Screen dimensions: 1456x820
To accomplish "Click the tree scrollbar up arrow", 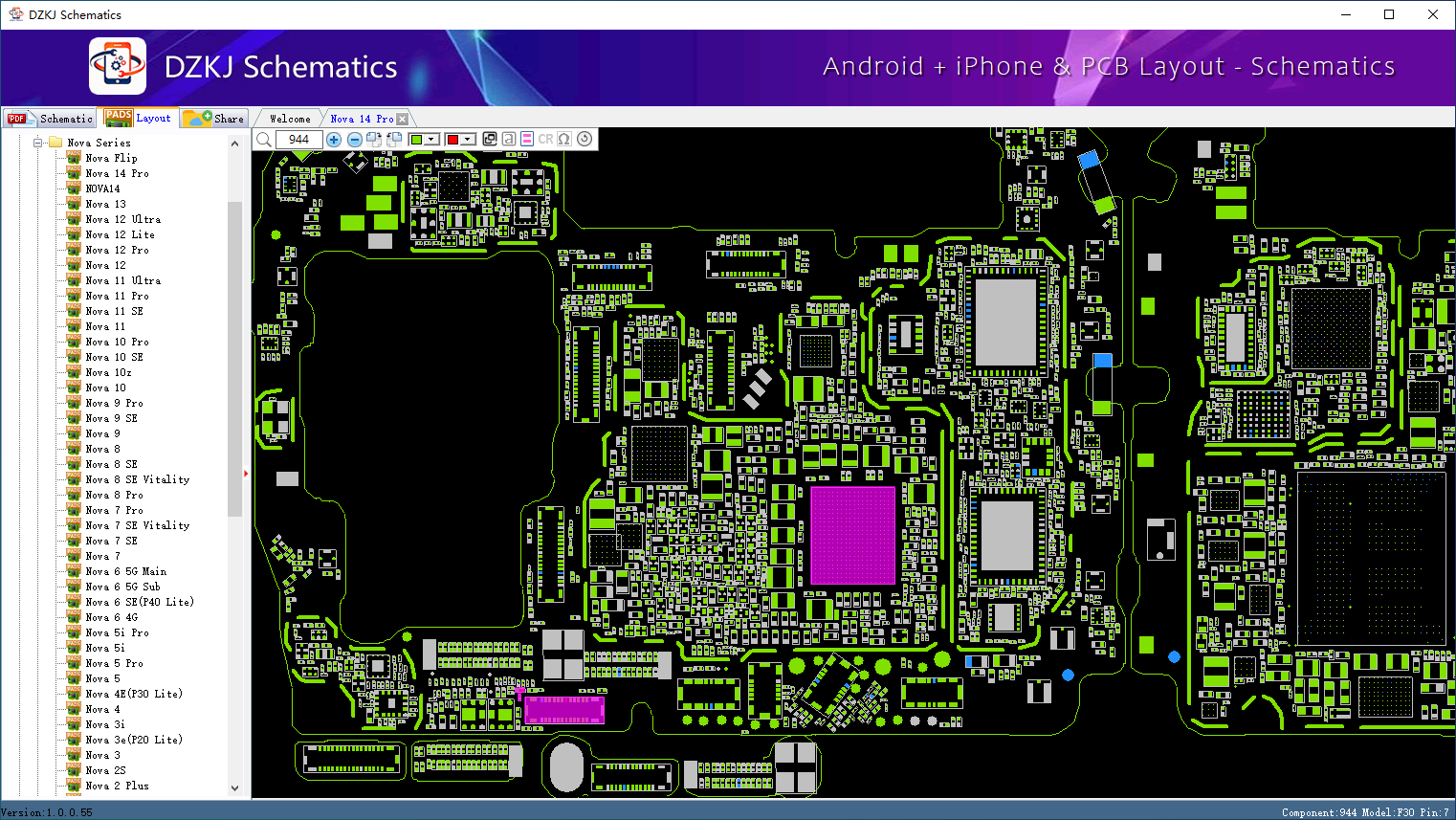I will [234, 143].
